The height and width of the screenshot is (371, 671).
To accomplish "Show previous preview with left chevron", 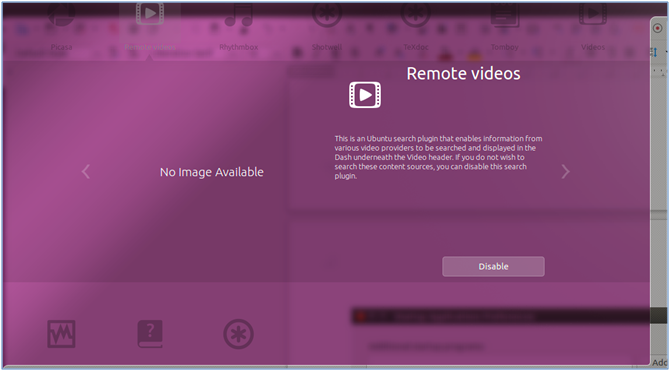I will (86, 172).
